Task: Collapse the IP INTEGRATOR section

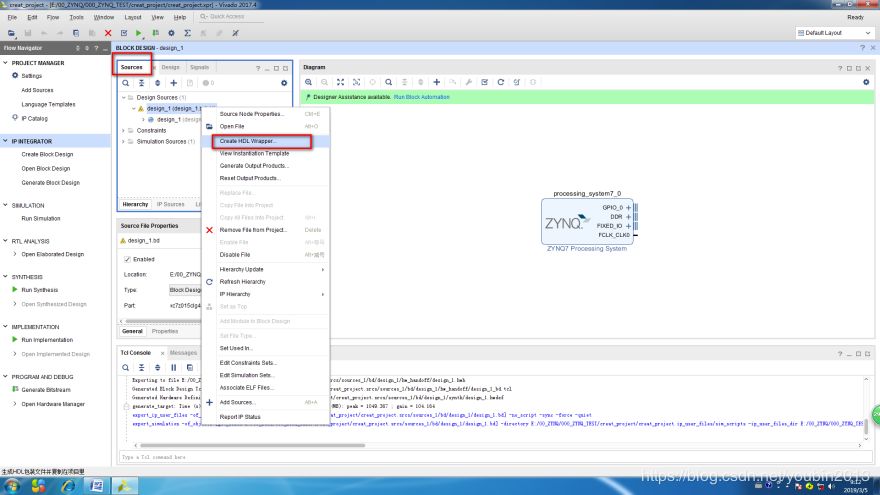Action: (6, 141)
